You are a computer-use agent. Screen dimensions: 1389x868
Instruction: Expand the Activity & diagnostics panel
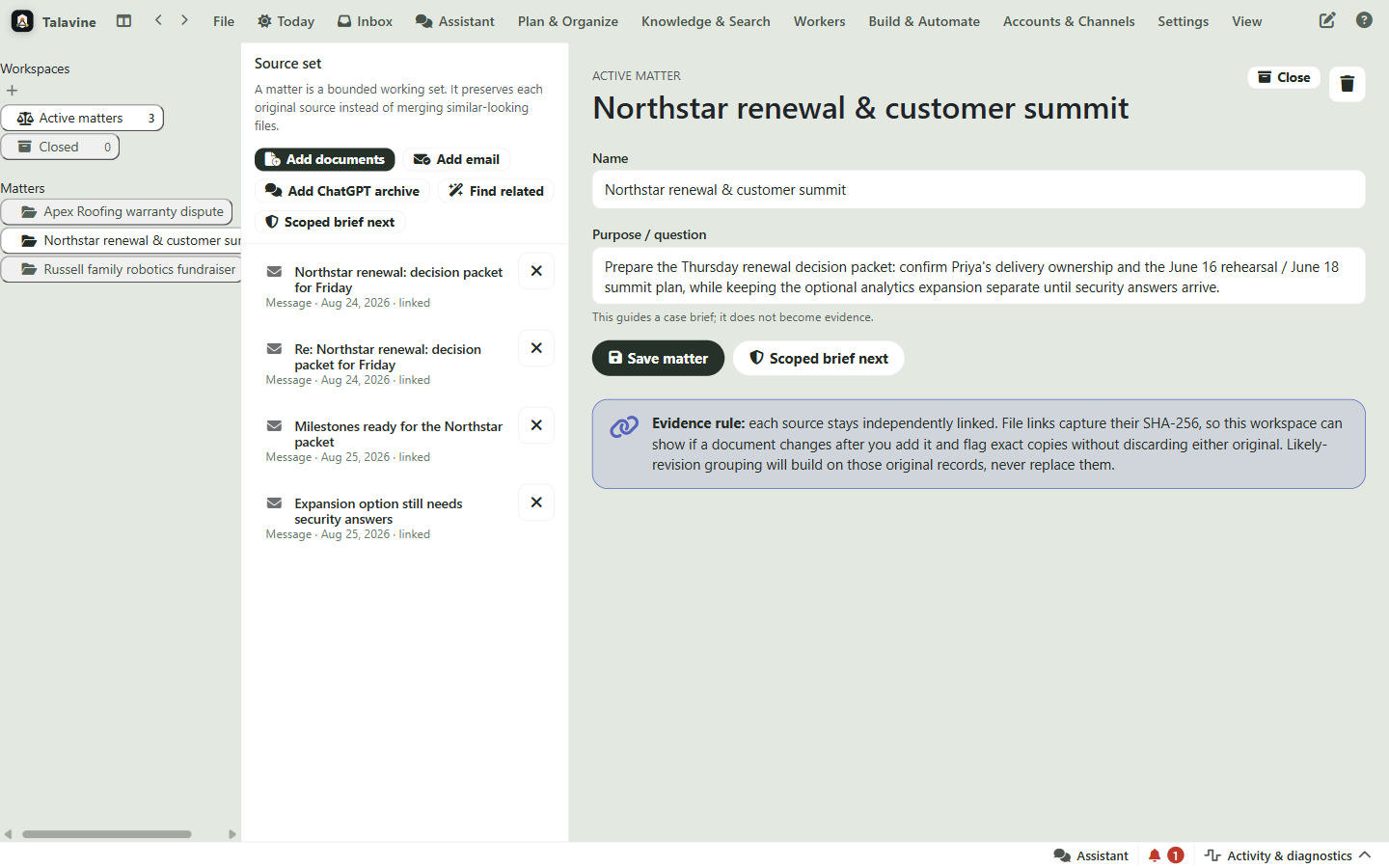[x=1288, y=855]
